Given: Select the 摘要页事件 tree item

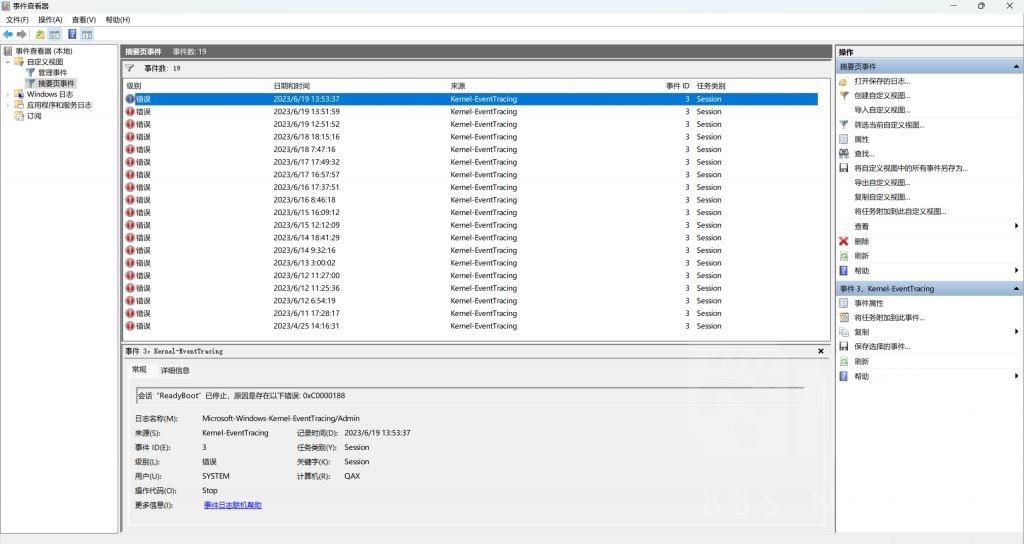Looking at the screenshot, I should [x=56, y=84].
